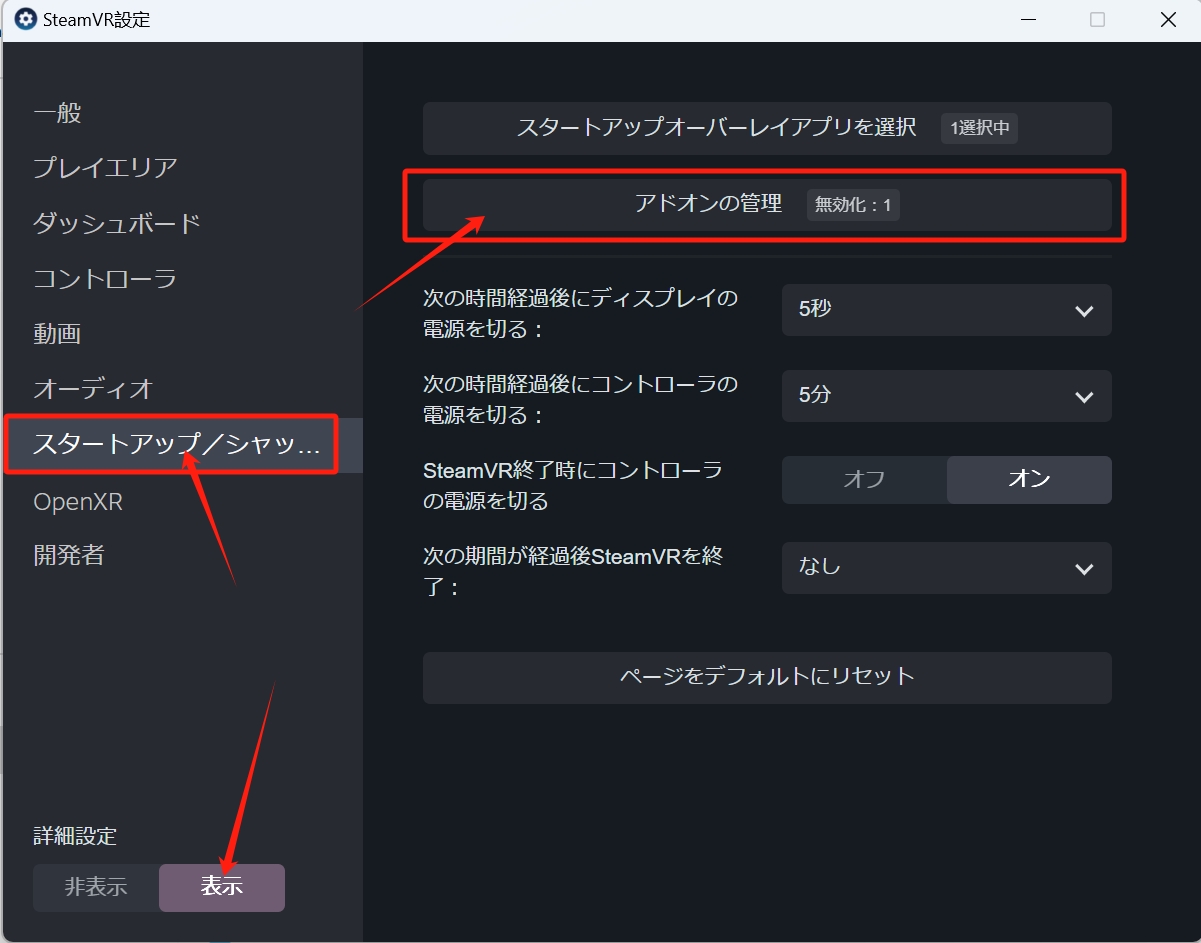Screen dimensions: 1201x943
Task: Maximize the SteamVR設定 window
Action: click(1098, 20)
